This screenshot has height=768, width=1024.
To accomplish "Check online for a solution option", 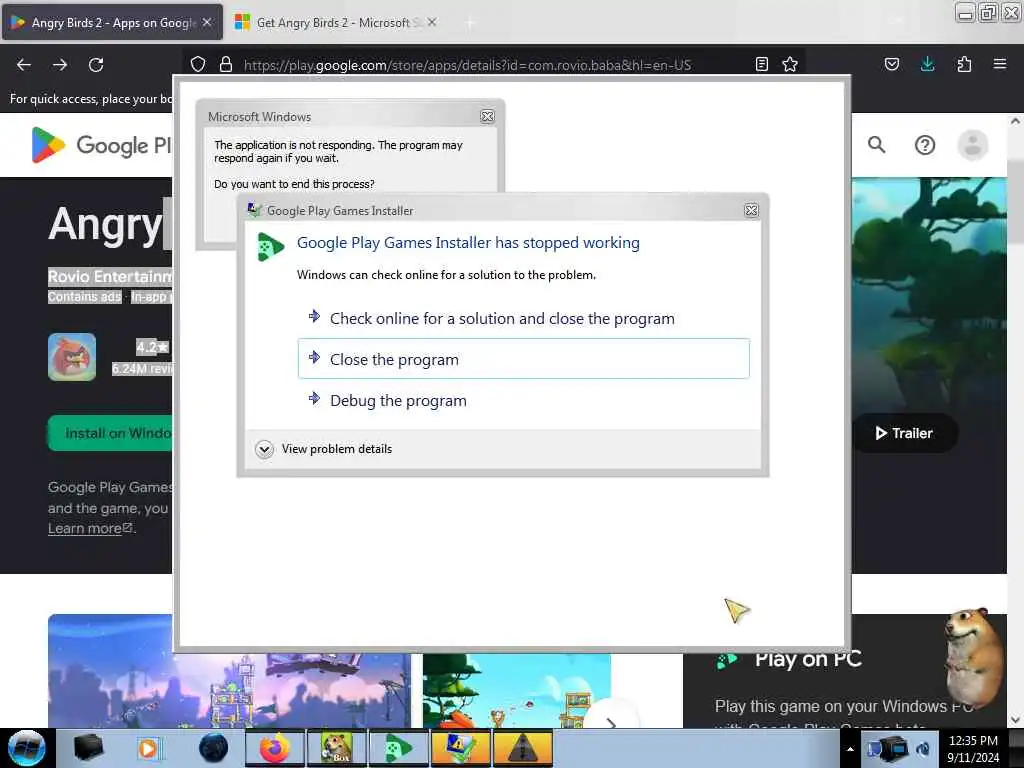I will coord(502,319).
